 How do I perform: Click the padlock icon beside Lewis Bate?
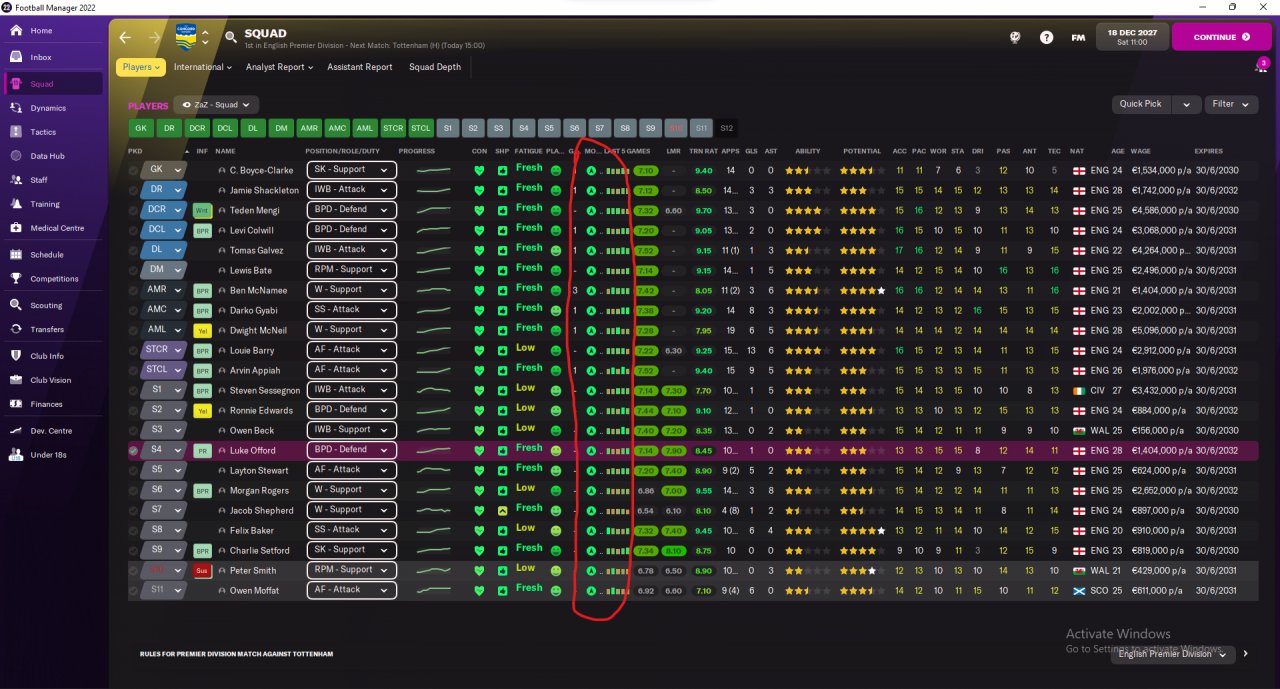coord(222,271)
